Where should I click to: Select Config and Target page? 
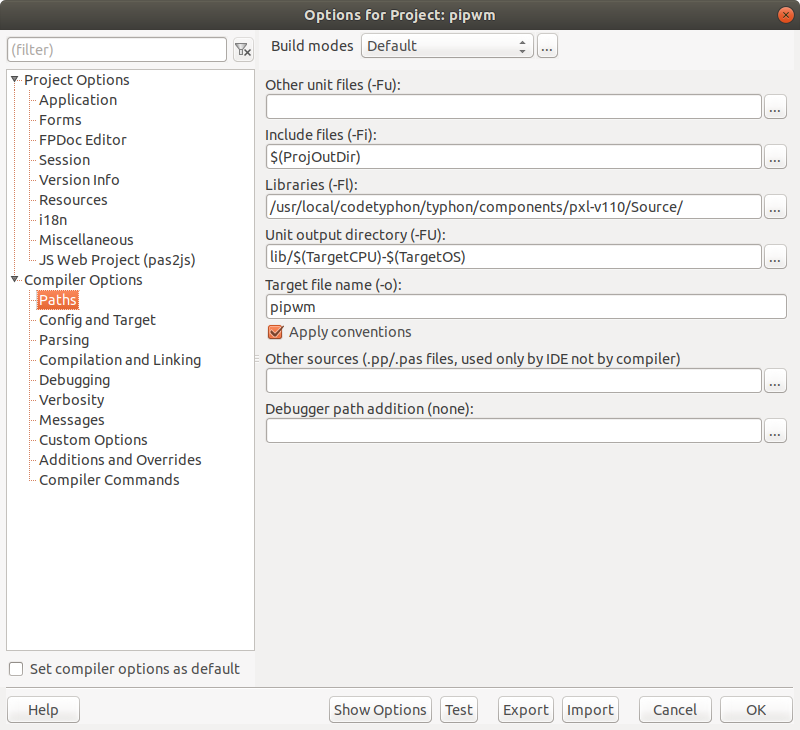tap(97, 320)
